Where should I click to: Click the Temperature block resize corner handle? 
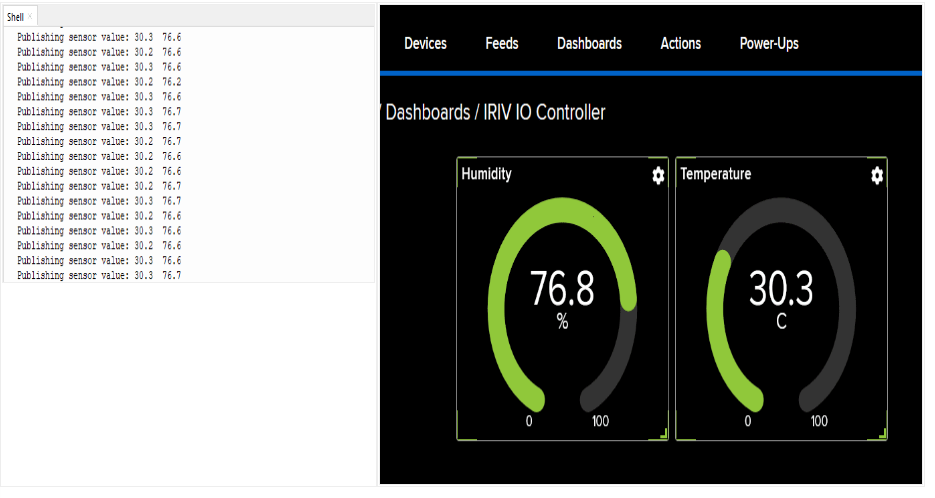point(882,435)
